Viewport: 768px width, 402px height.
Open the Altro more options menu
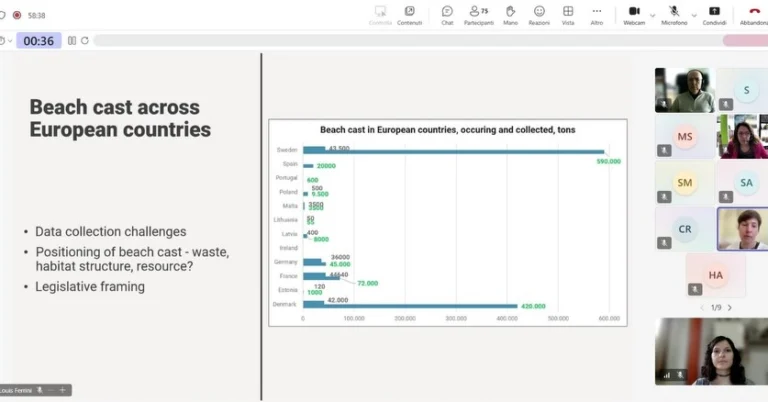[x=597, y=14]
